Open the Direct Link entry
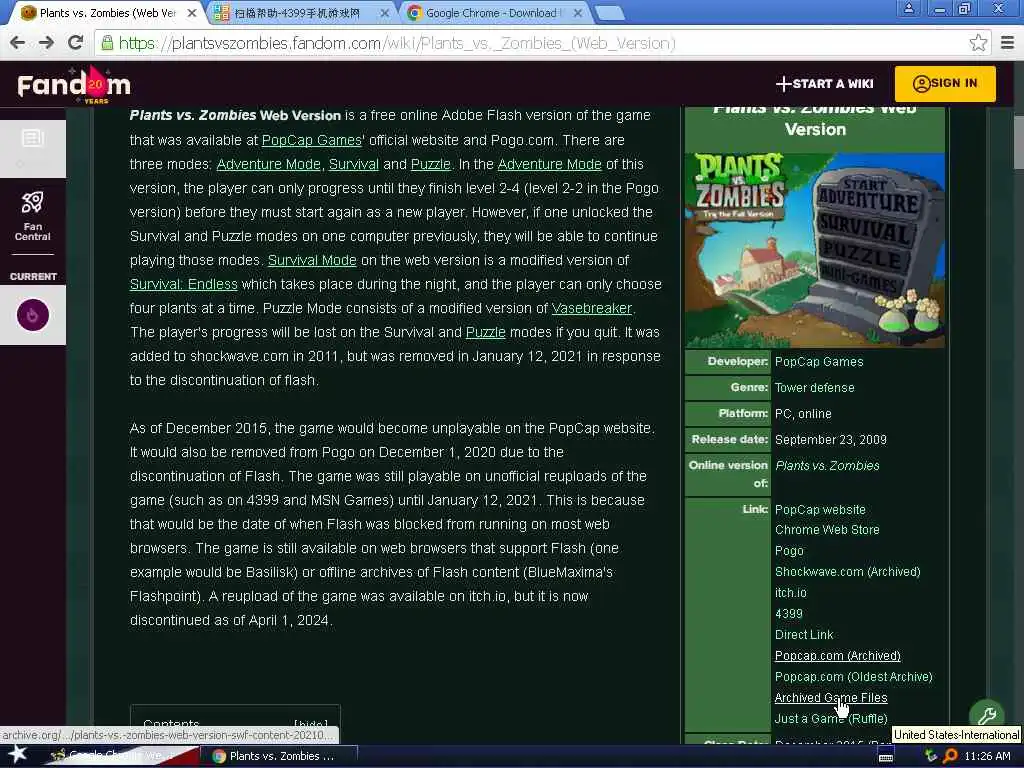The height and width of the screenshot is (768, 1024). point(804,635)
